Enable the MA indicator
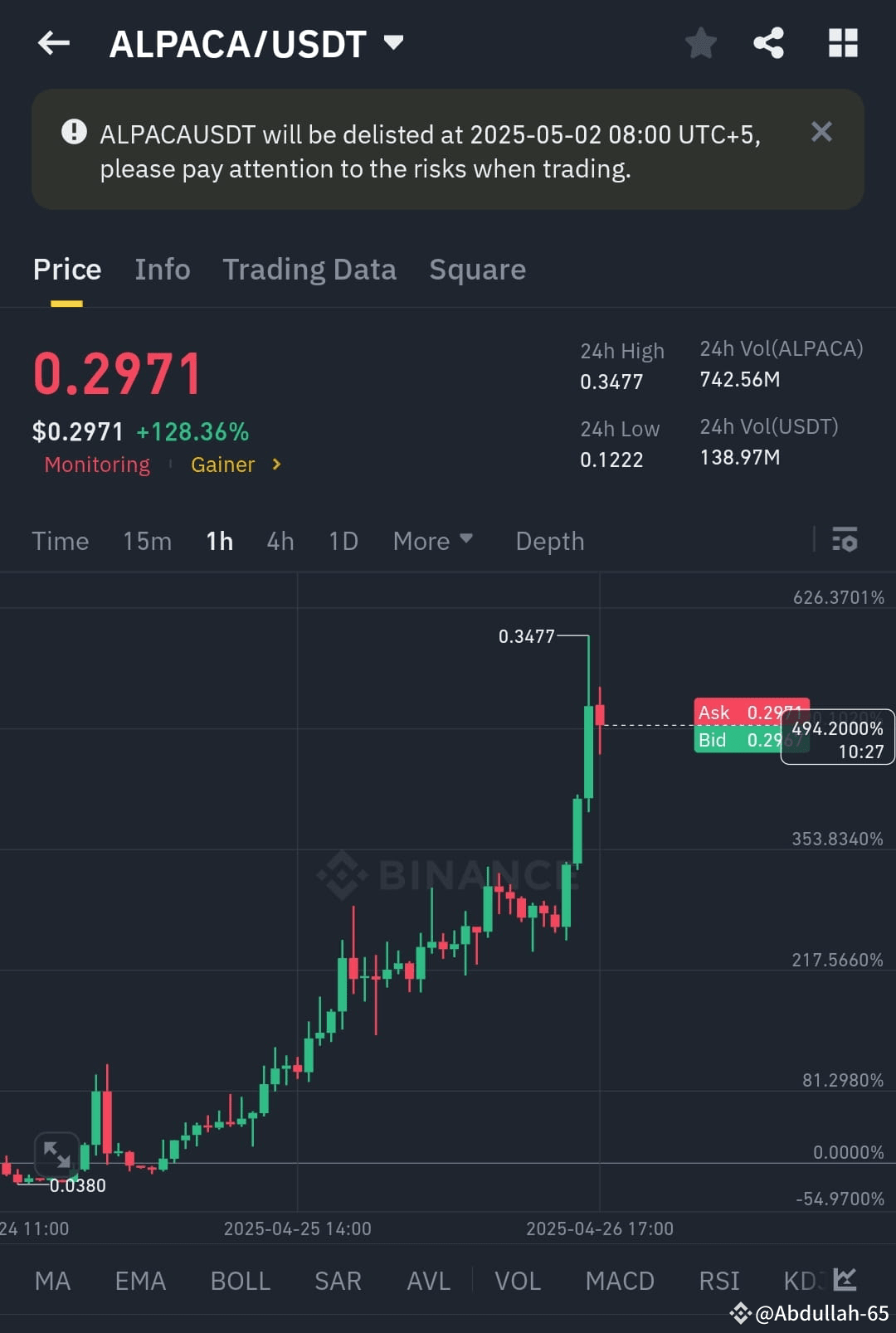896x1333 pixels. tap(52, 1280)
